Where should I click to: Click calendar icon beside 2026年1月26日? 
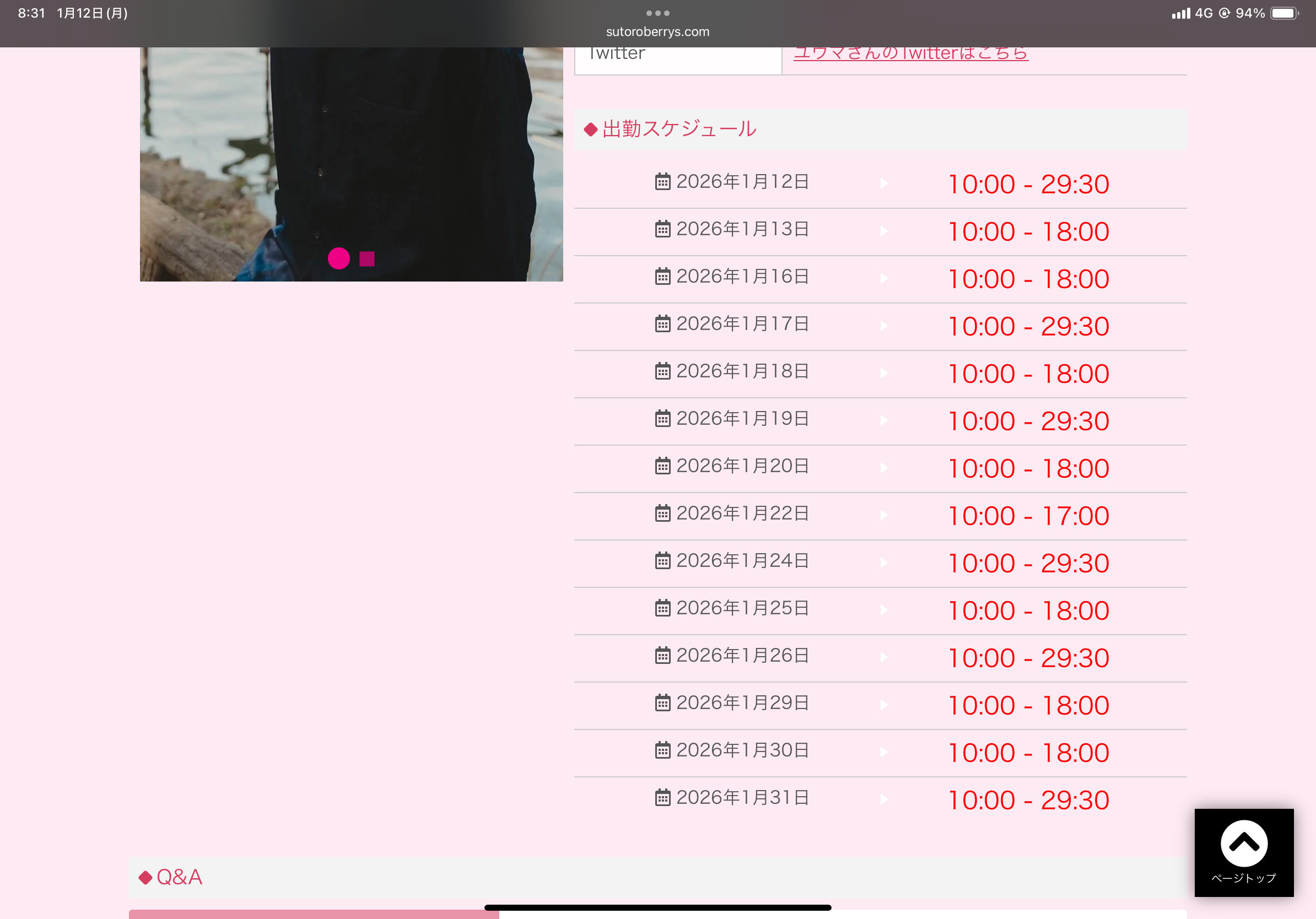coord(662,656)
